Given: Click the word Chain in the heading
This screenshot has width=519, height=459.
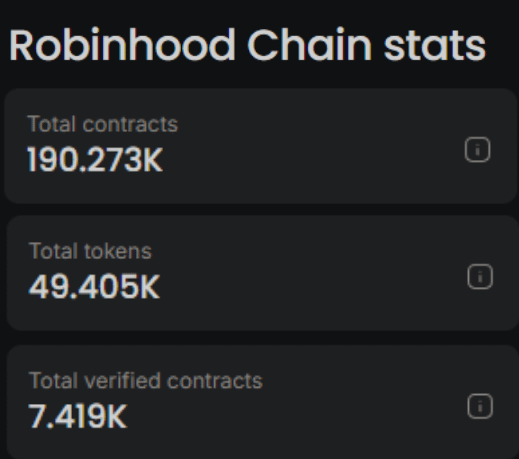Looking at the screenshot, I should click(309, 45).
